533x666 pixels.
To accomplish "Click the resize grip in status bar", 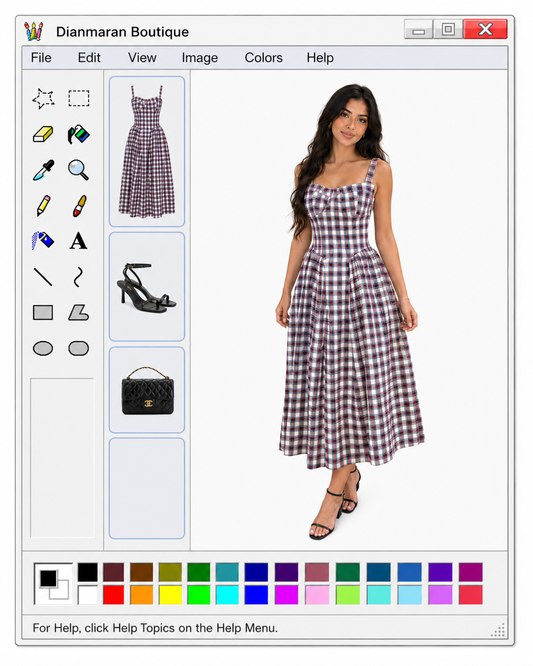I will point(498,630).
